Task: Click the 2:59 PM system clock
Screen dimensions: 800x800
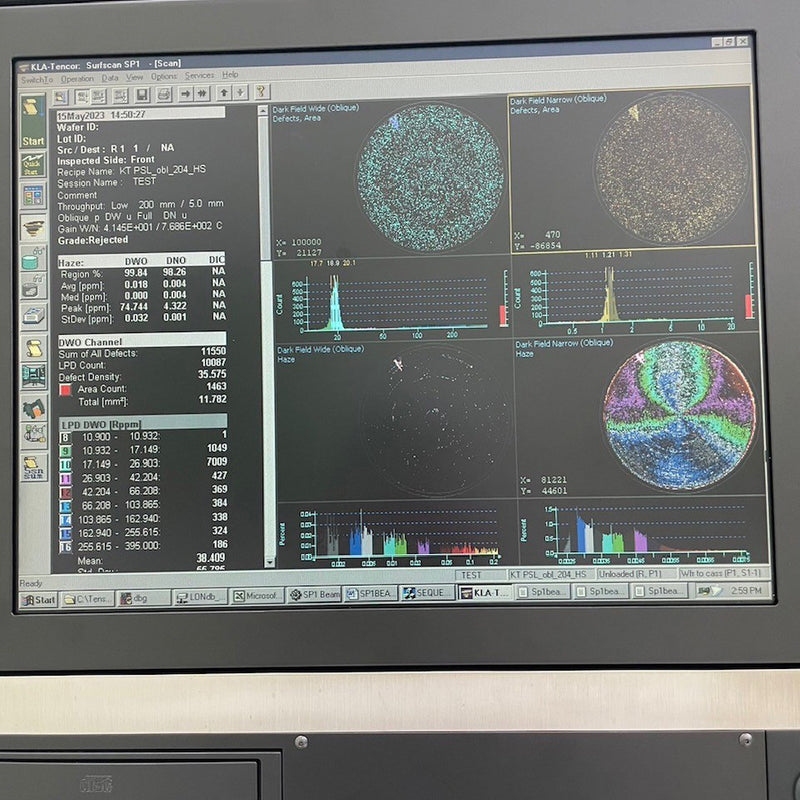Action: [746, 590]
